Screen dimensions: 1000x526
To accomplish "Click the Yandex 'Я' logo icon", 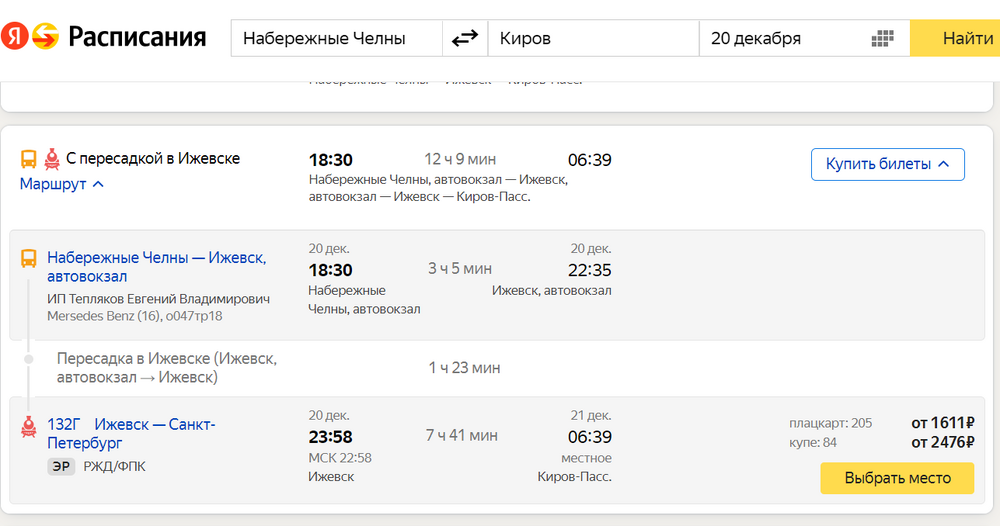I will point(14,36).
